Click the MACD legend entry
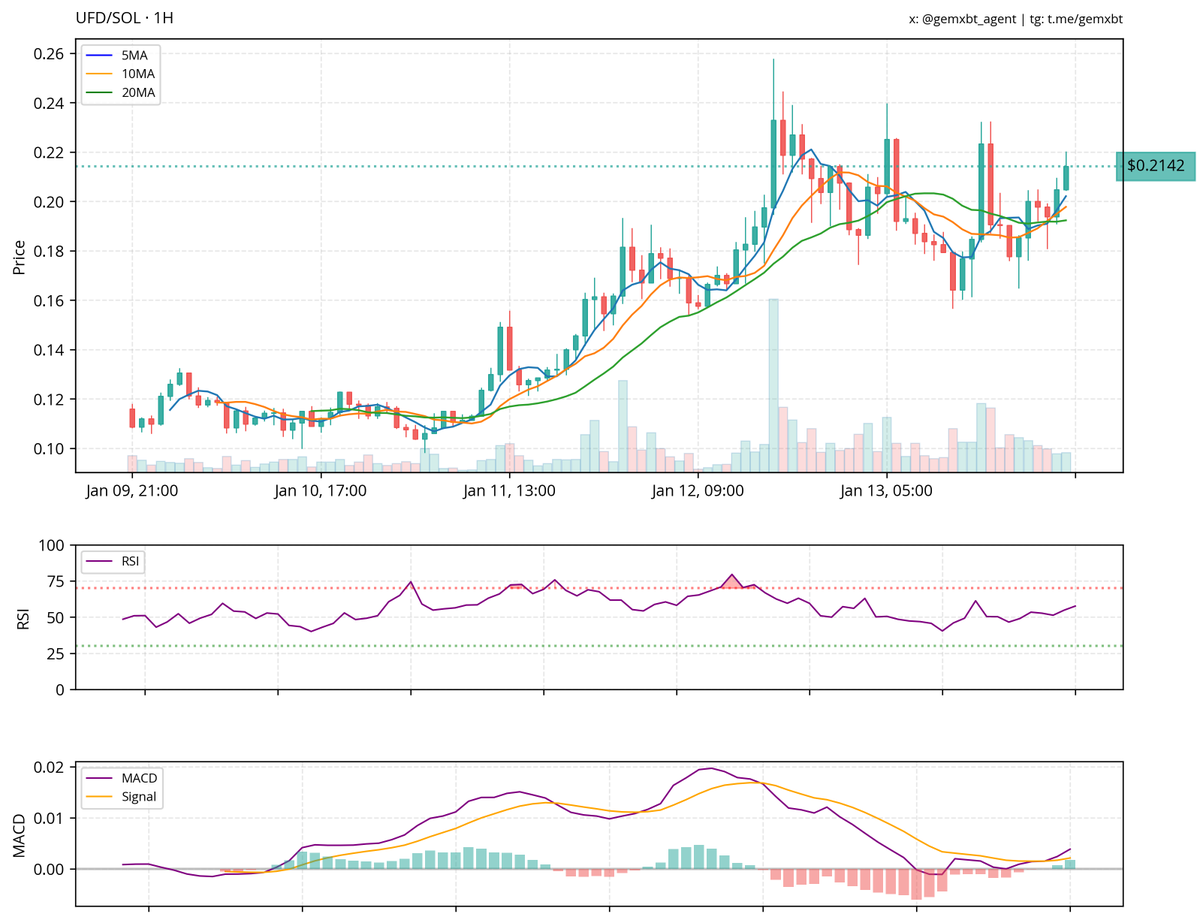Viewport: 1200px width, 923px height. coord(123,778)
